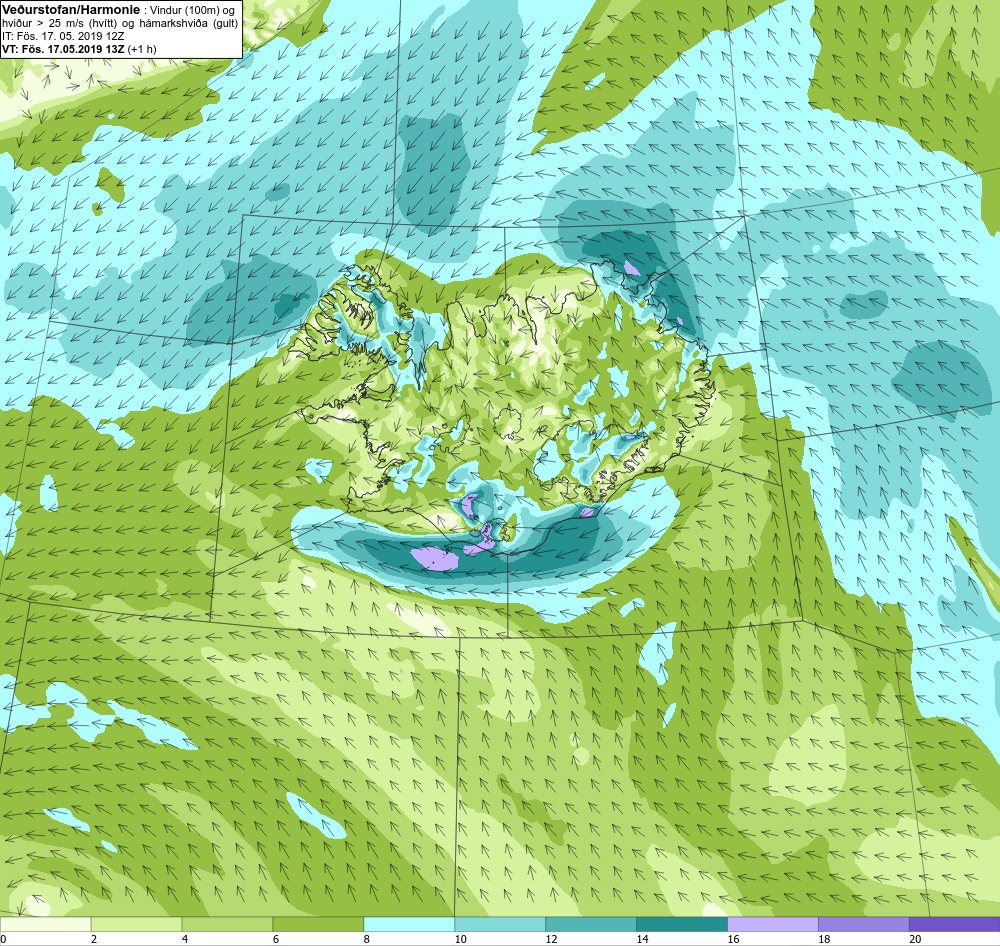Click the "Veðurstofan/Harmonie" title text
Screen dimensions: 1000x946
(x=71, y=10)
